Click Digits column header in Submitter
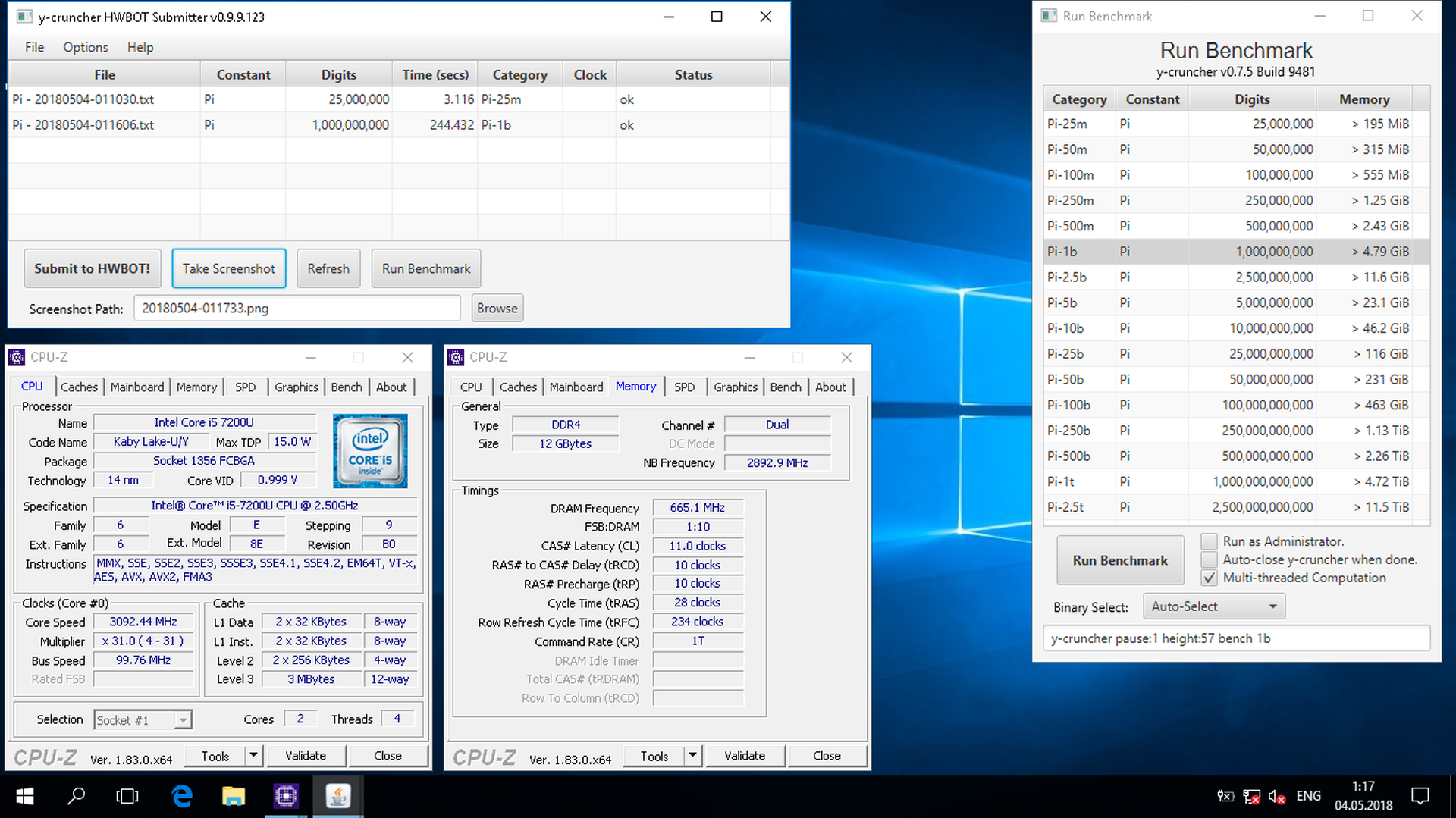Viewport: 1456px width, 818px height. pos(339,74)
